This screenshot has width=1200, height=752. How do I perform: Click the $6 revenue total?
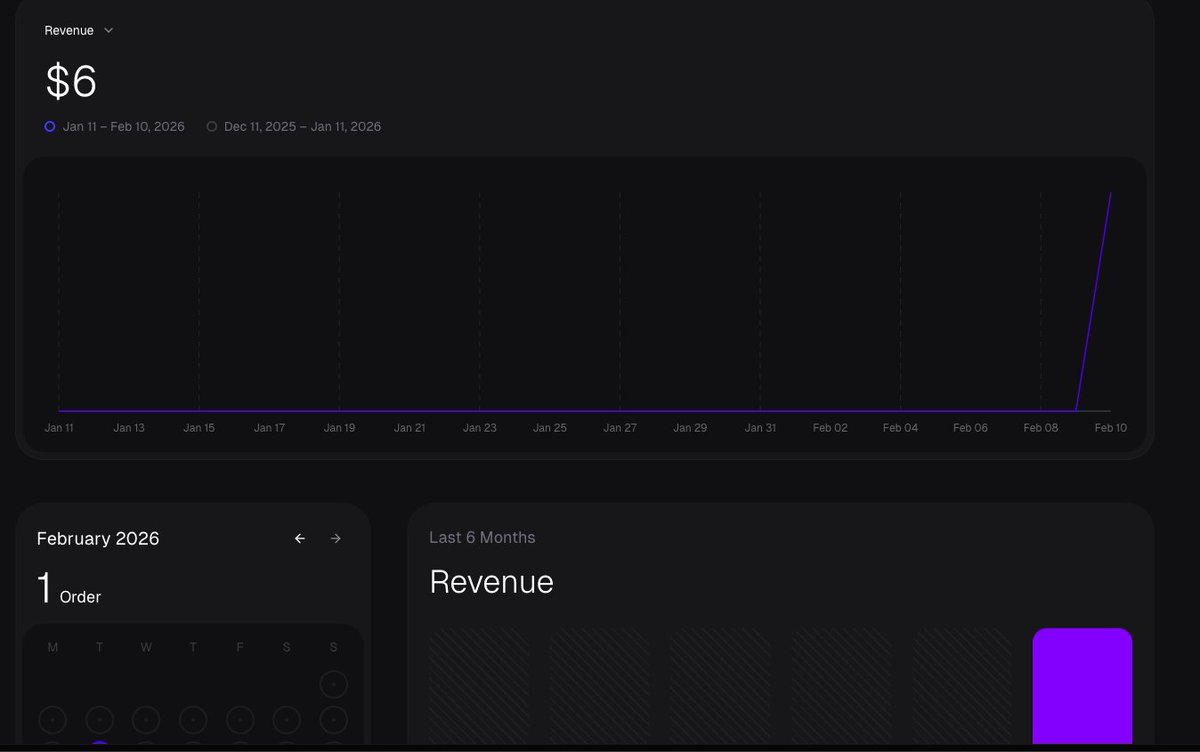coord(71,82)
